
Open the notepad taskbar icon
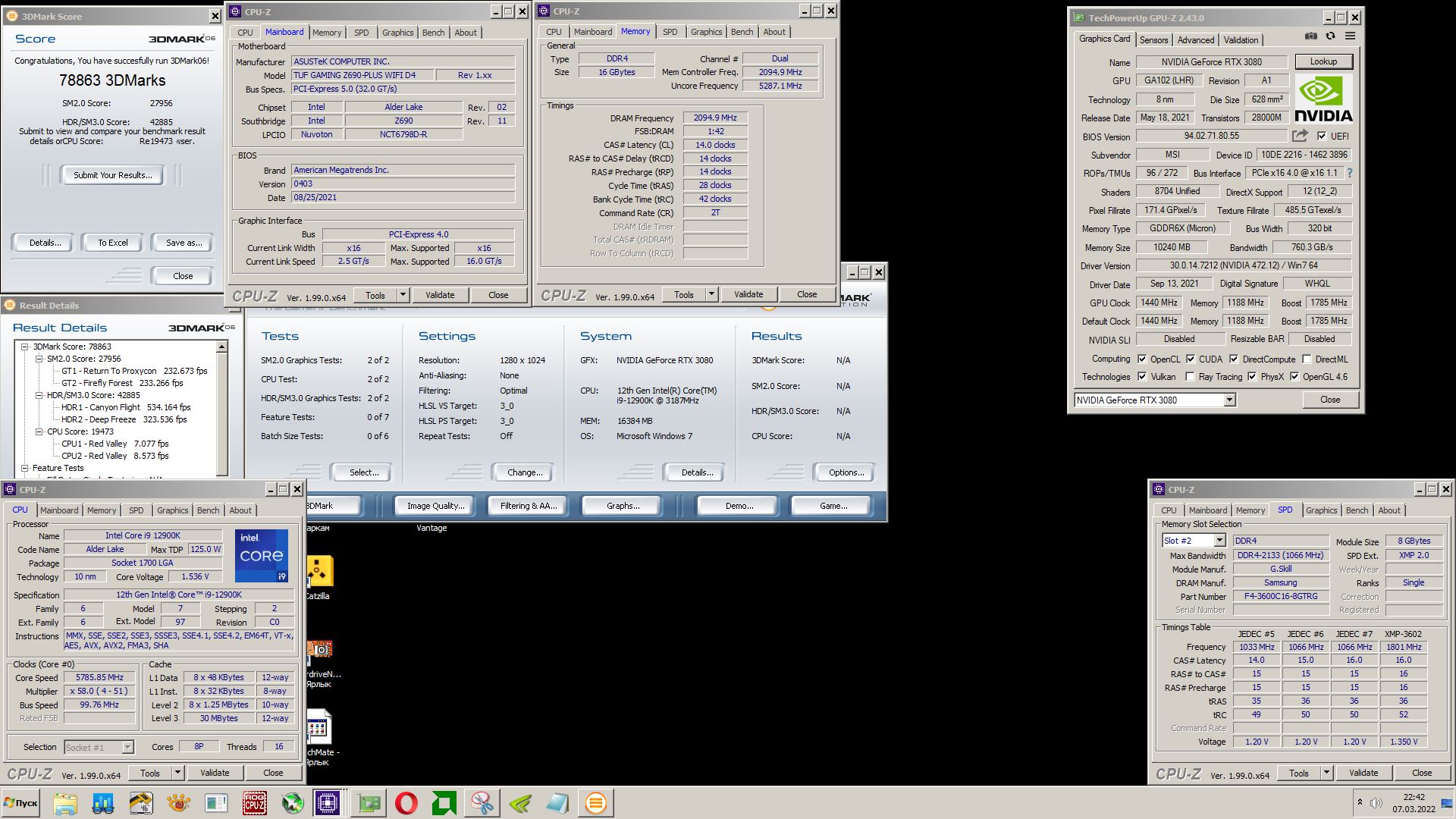point(557,803)
